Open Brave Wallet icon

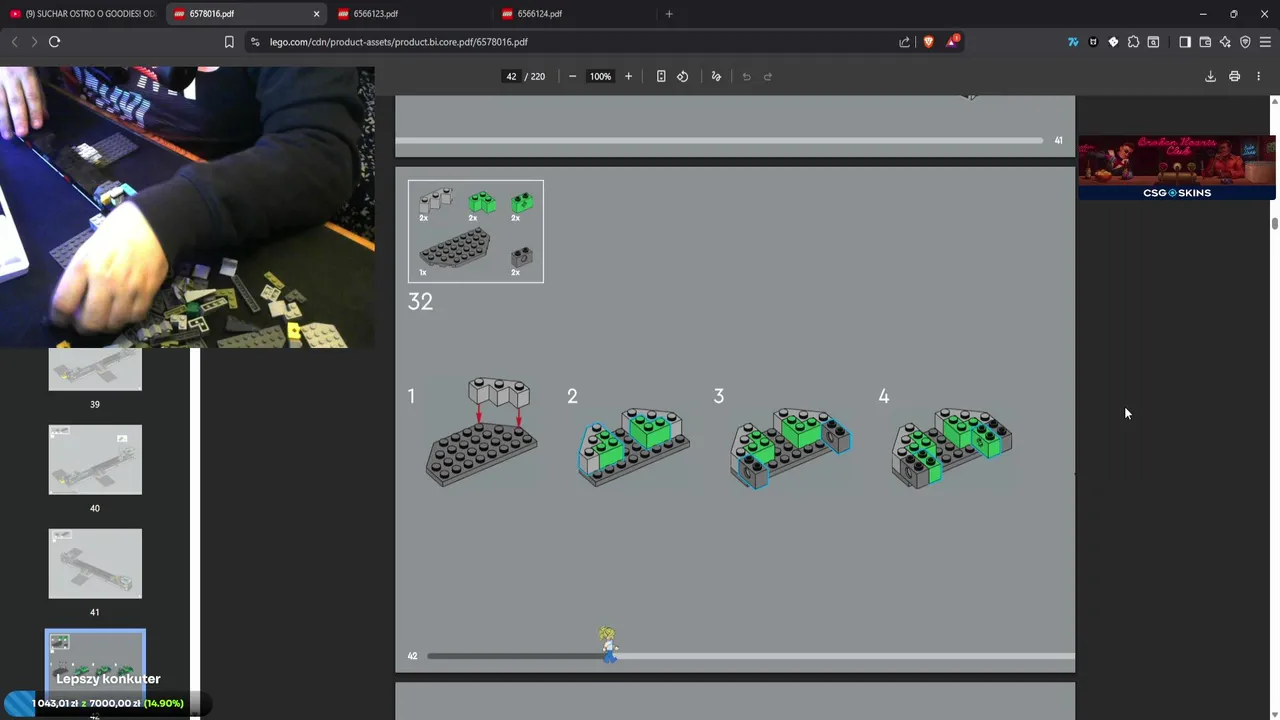click(1205, 42)
